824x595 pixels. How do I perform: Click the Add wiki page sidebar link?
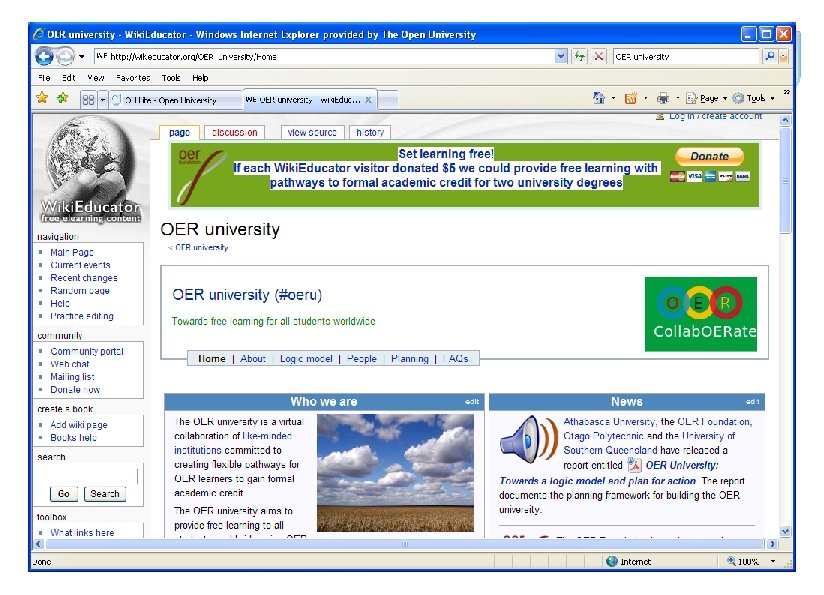(x=79, y=425)
